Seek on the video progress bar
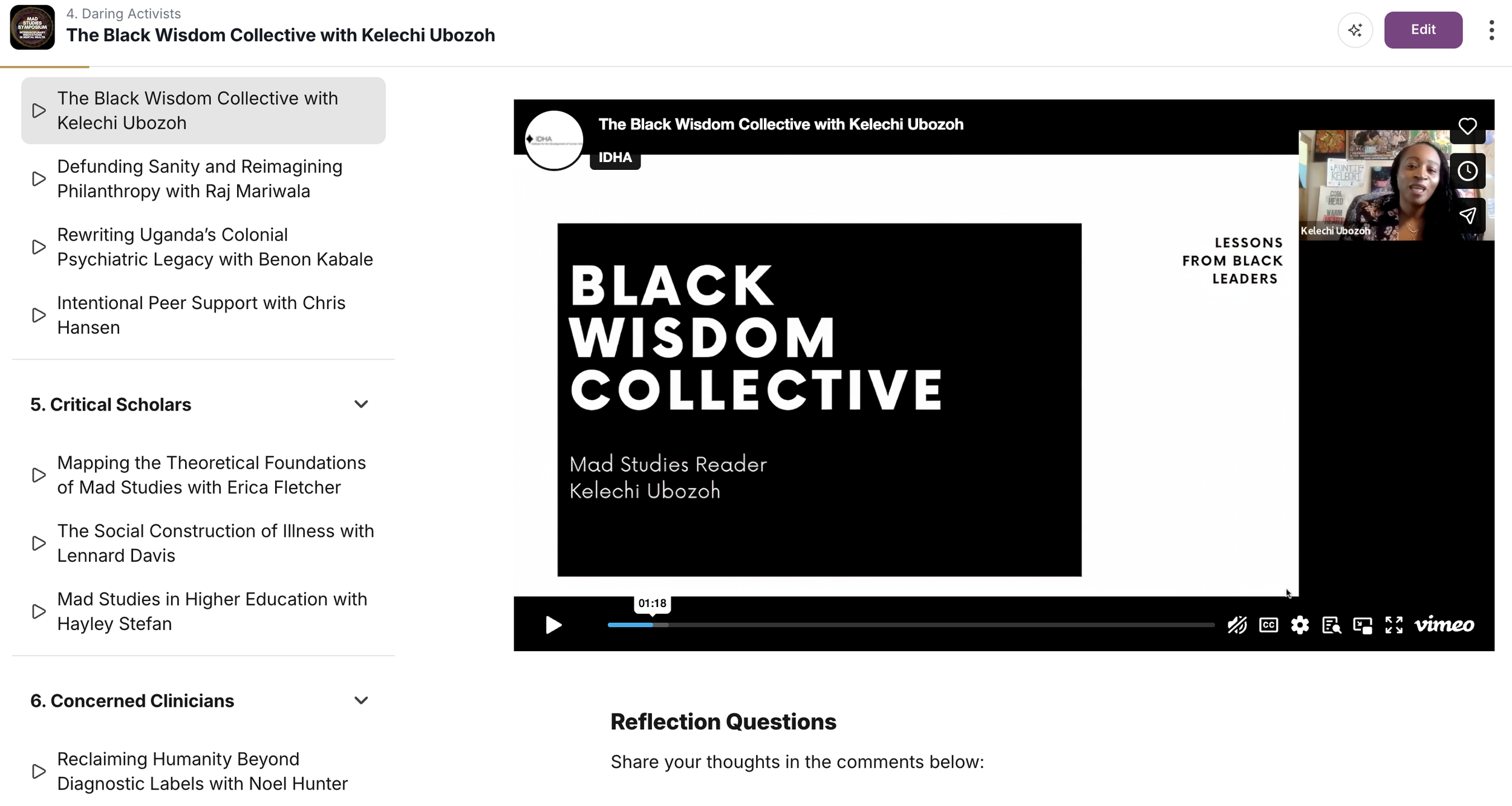This screenshot has width=1512, height=806. click(907, 625)
